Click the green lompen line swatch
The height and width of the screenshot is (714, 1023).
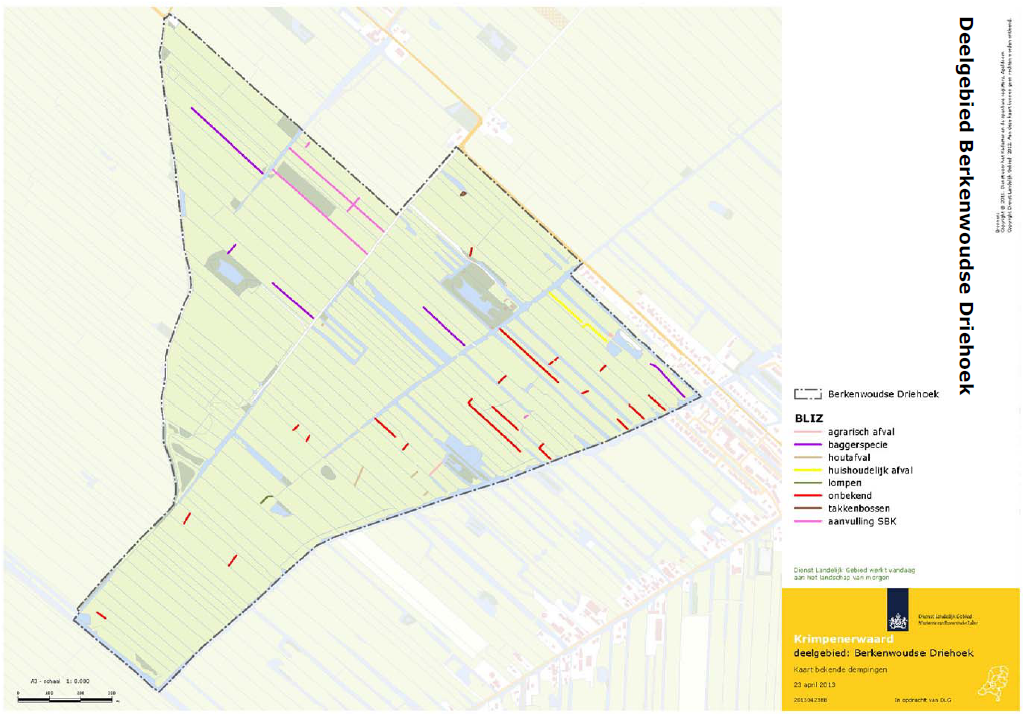[x=807, y=483]
